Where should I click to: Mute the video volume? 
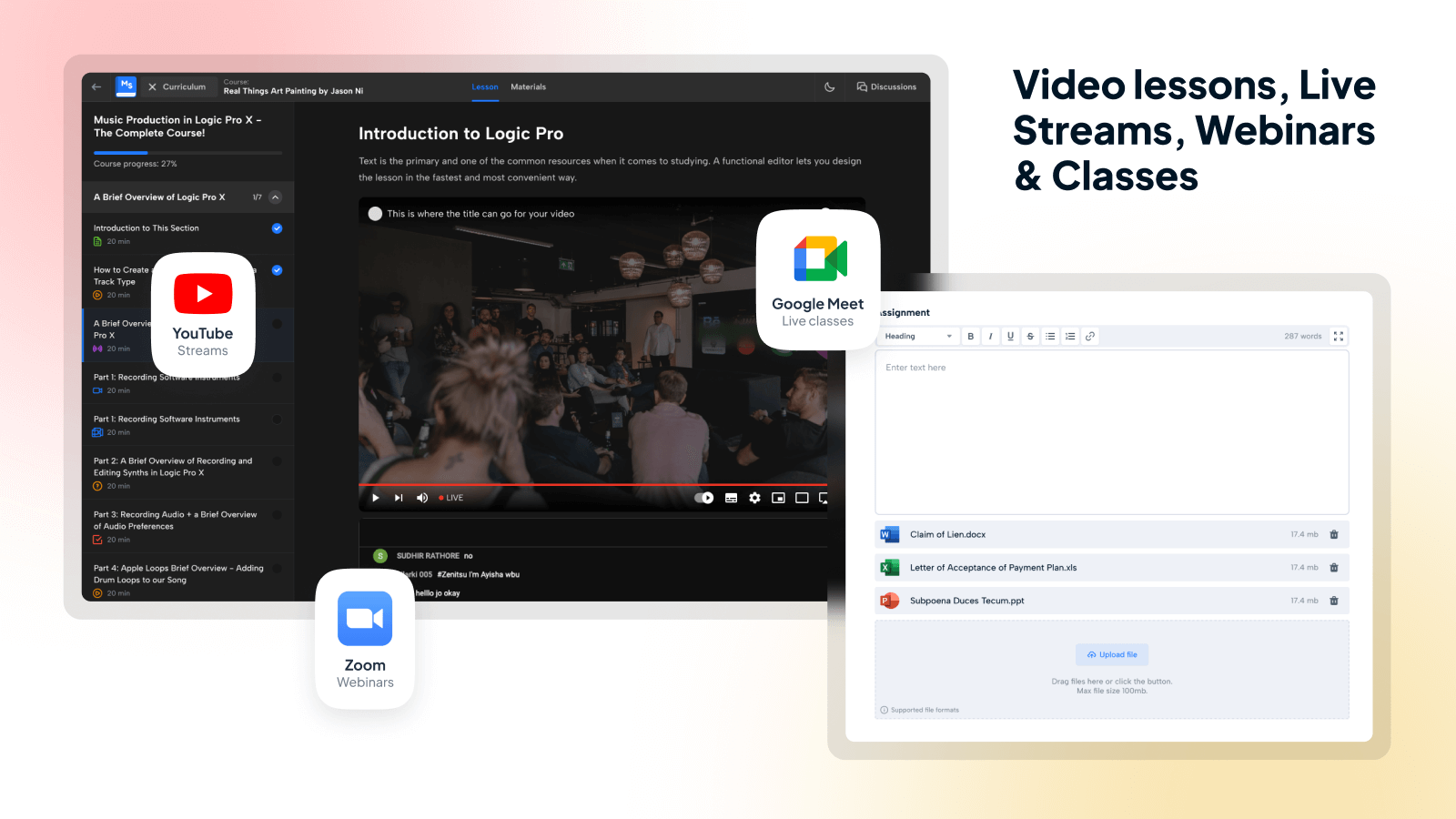(x=422, y=498)
